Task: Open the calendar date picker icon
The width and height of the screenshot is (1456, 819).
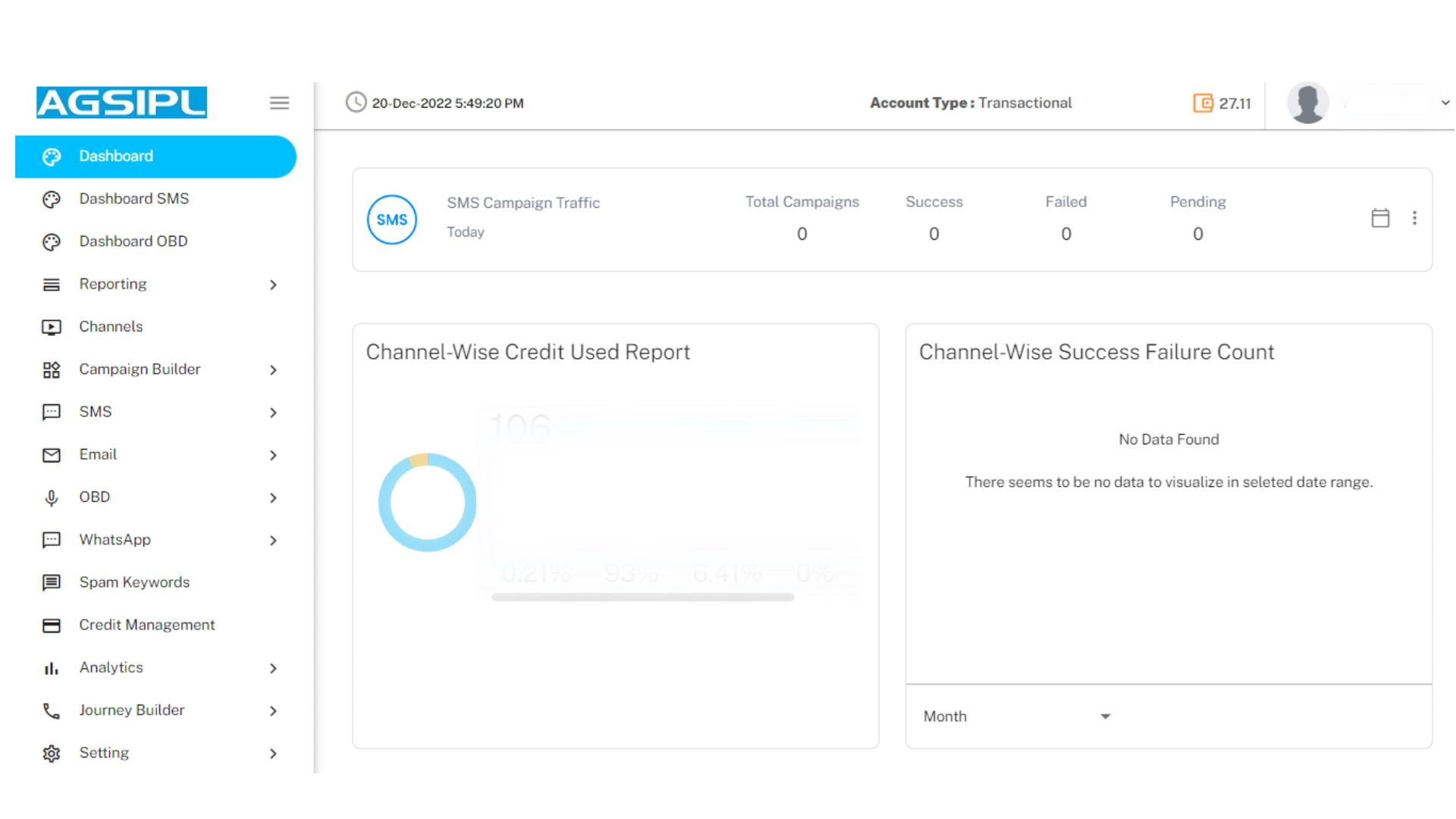Action: pyautogui.click(x=1380, y=218)
